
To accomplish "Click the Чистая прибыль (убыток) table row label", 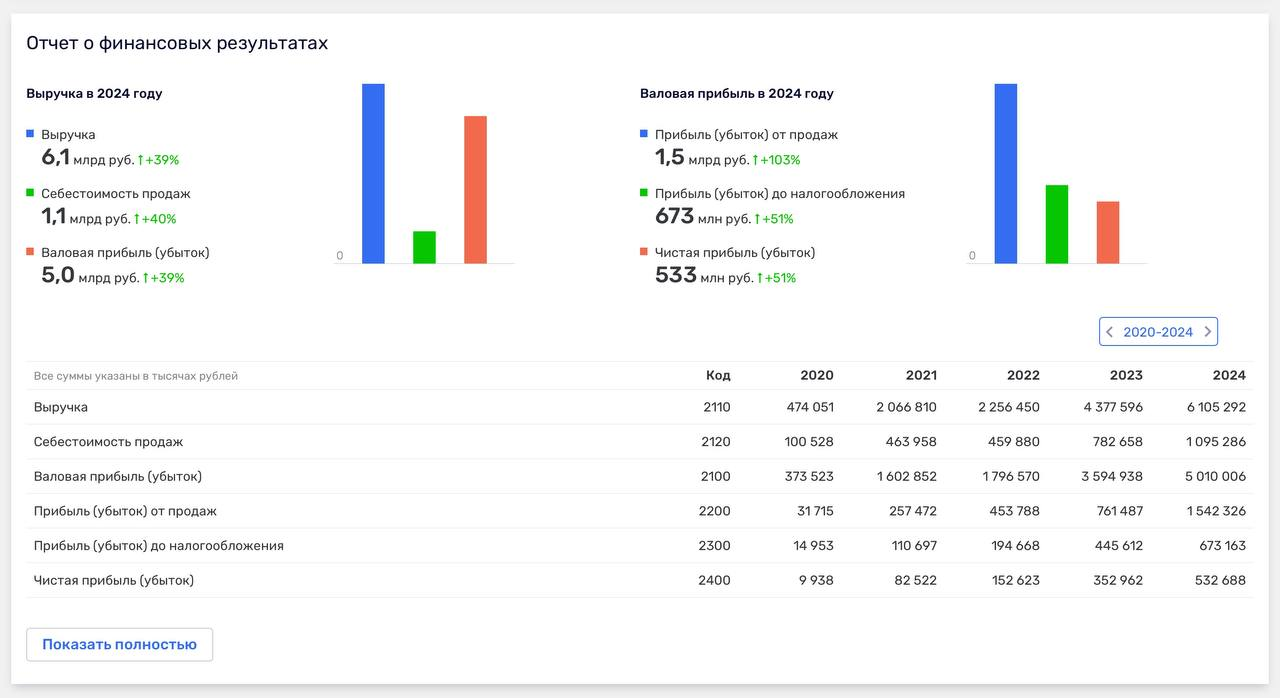I will [114, 580].
